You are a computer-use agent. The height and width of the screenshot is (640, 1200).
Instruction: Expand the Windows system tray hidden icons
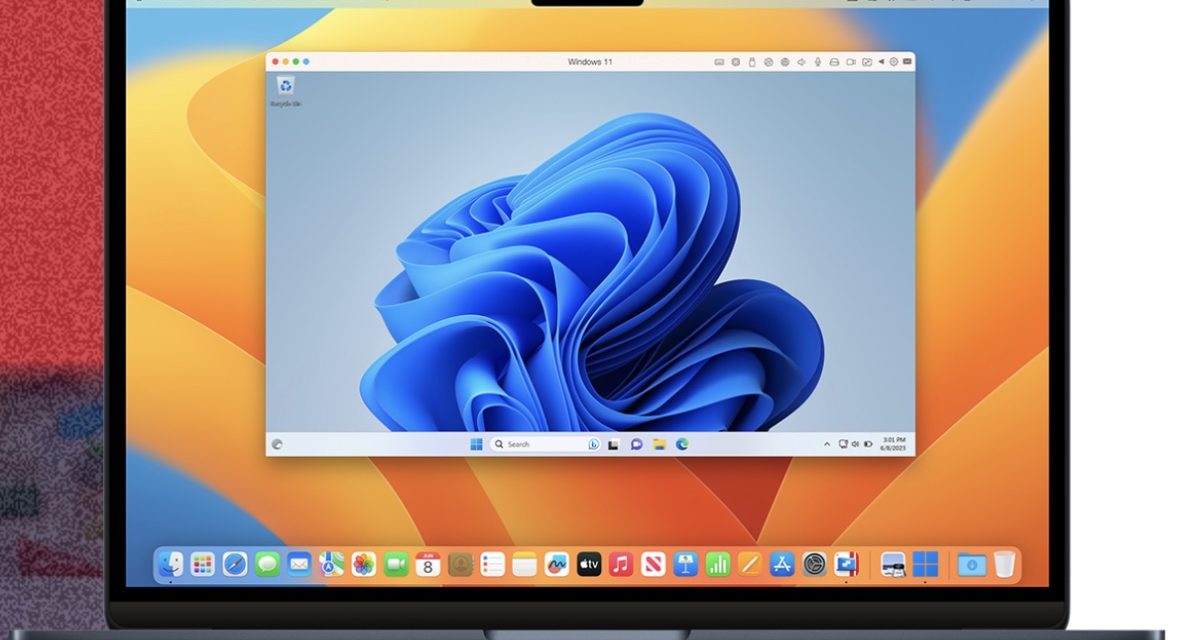[x=827, y=444]
